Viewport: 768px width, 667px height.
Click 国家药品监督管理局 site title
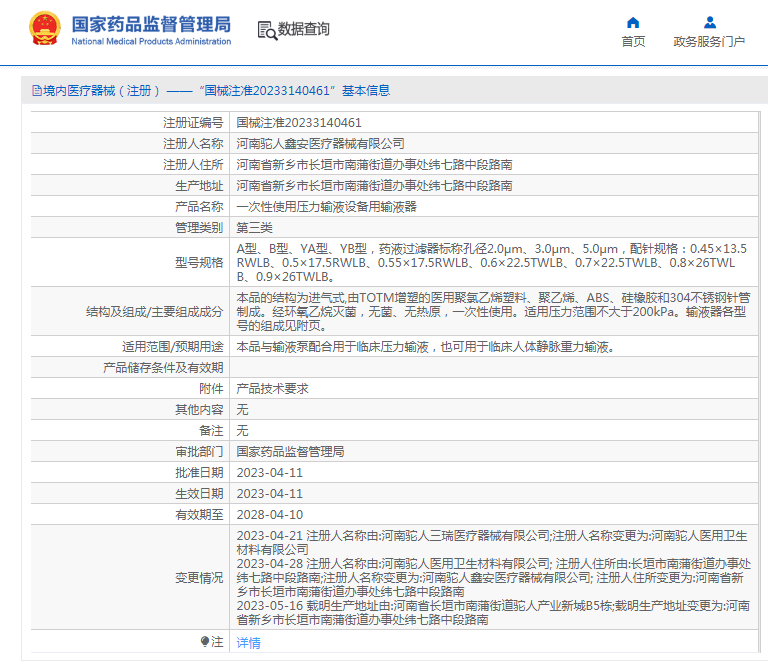[x=151, y=24]
